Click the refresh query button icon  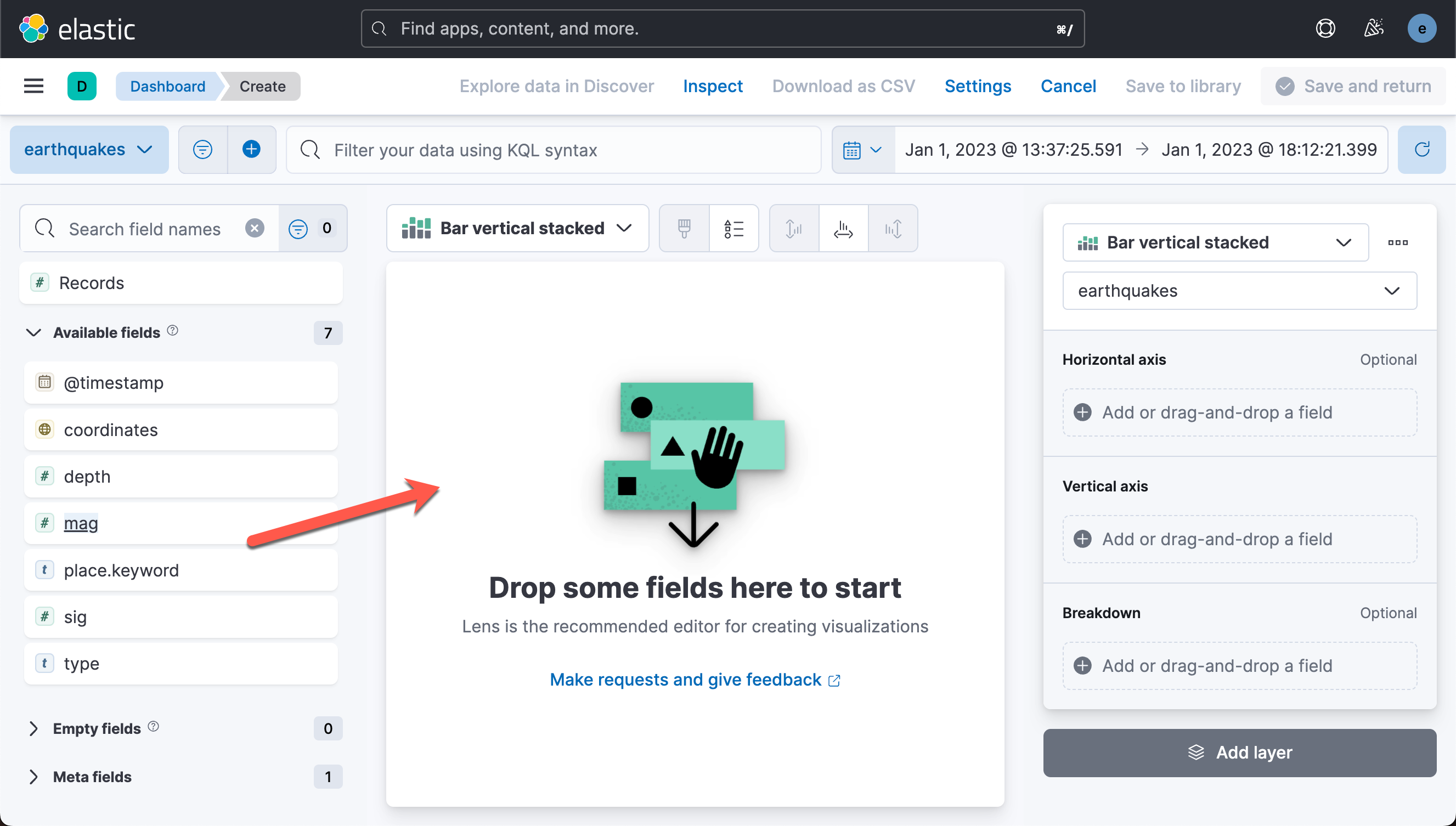1421,150
